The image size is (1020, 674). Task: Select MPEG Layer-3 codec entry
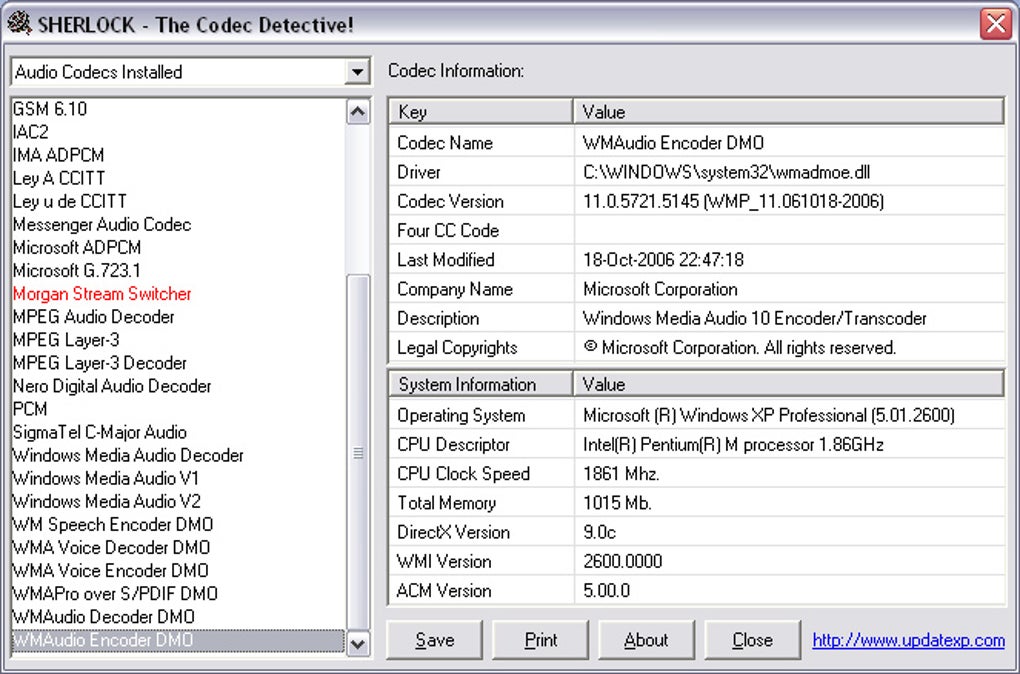pos(66,340)
